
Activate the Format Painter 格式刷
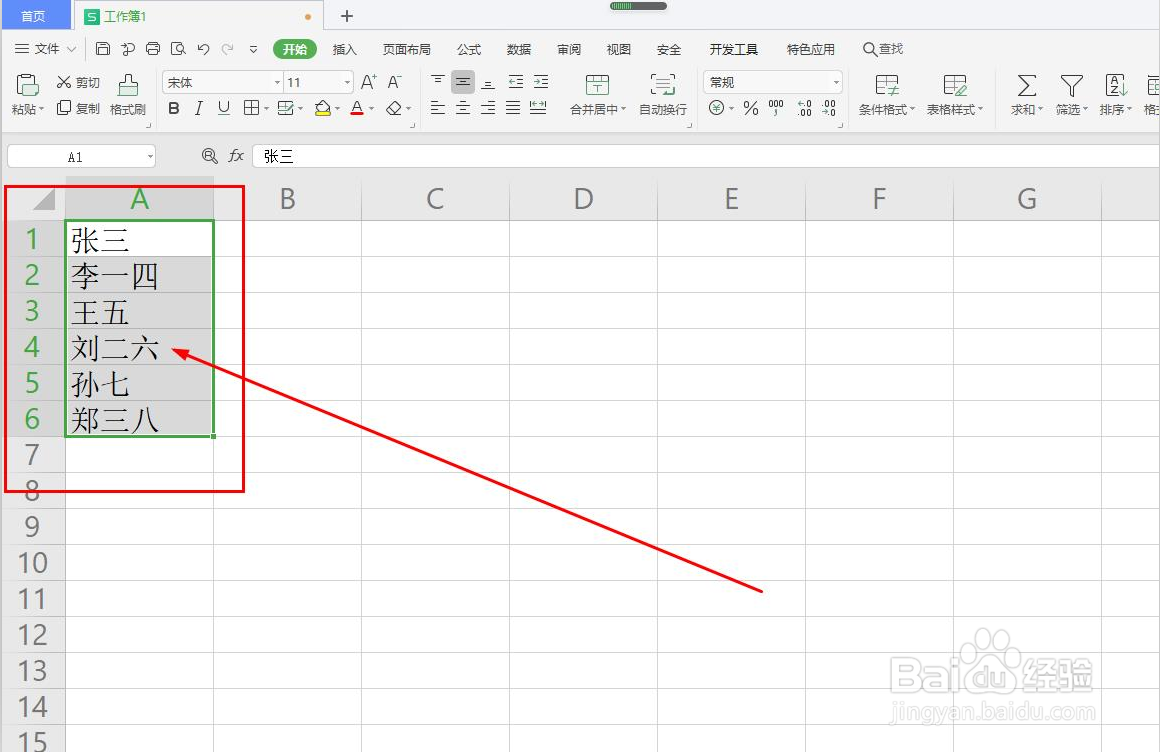tap(128, 95)
